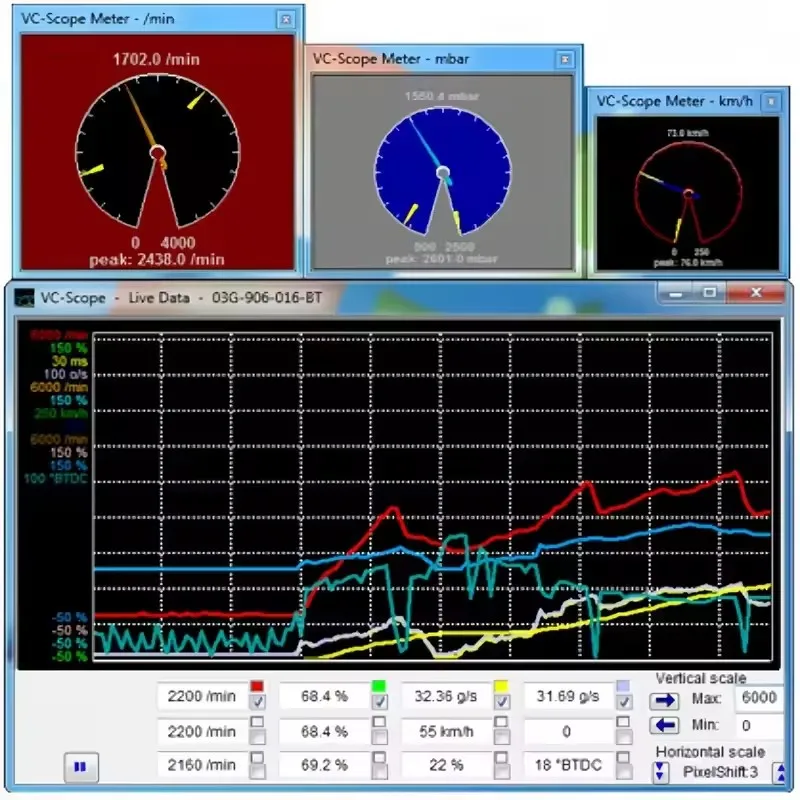The width and height of the screenshot is (800, 800).
Task: Uncheck the red 2200 /min trace checkbox
Action: click(258, 702)
